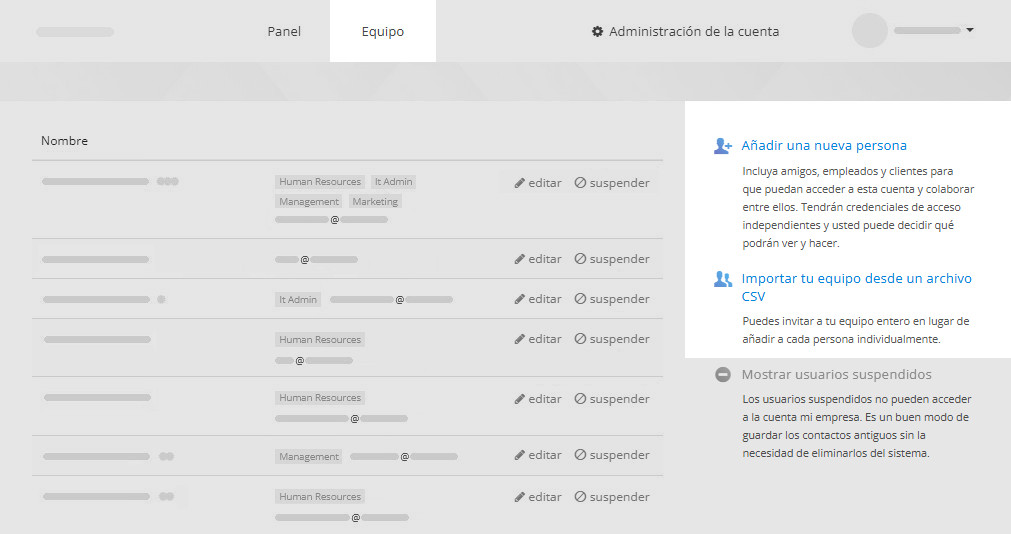
Task: Click the Nombre column header
Action: (x=64, y=141)
